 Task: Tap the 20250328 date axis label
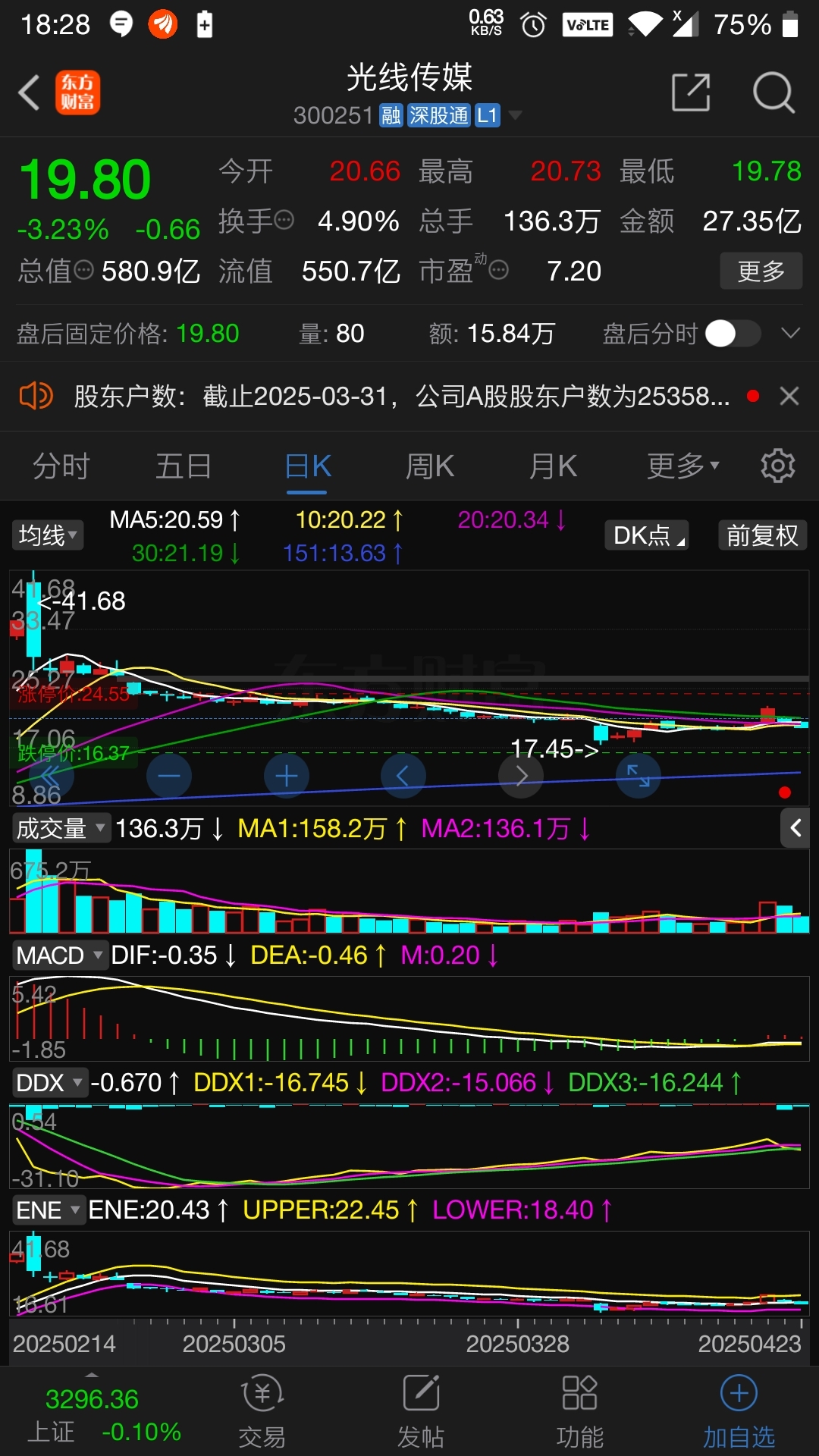(517, 1344)
